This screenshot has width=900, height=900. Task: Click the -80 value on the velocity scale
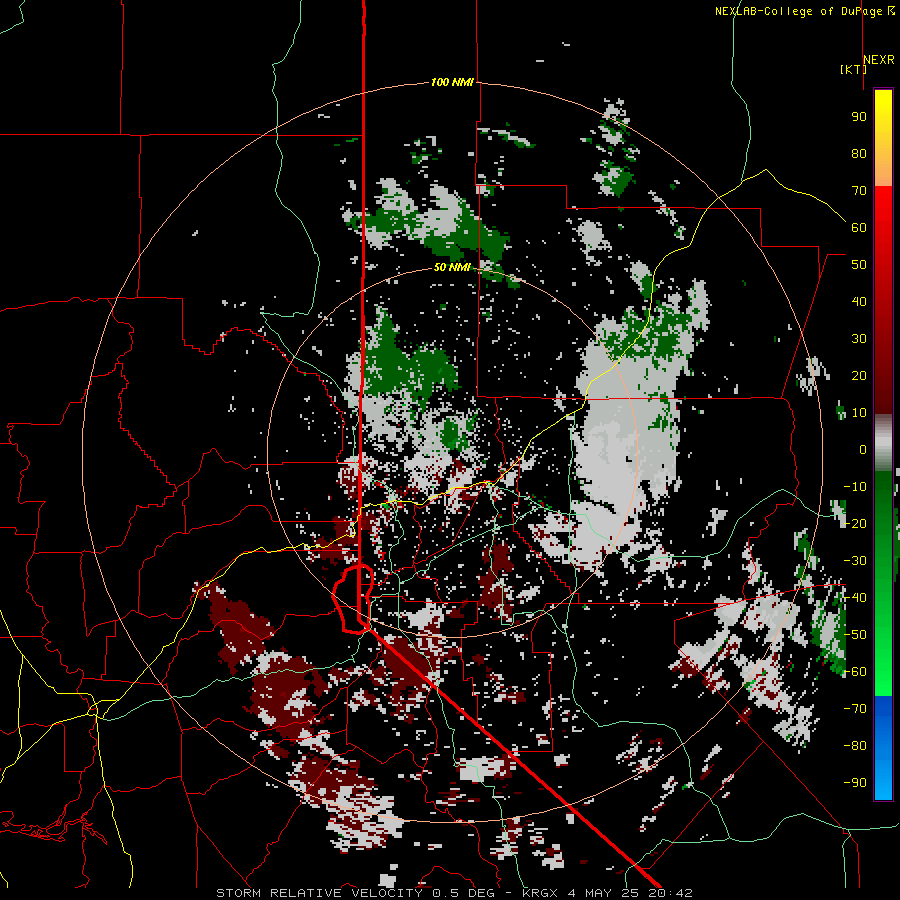855,746
